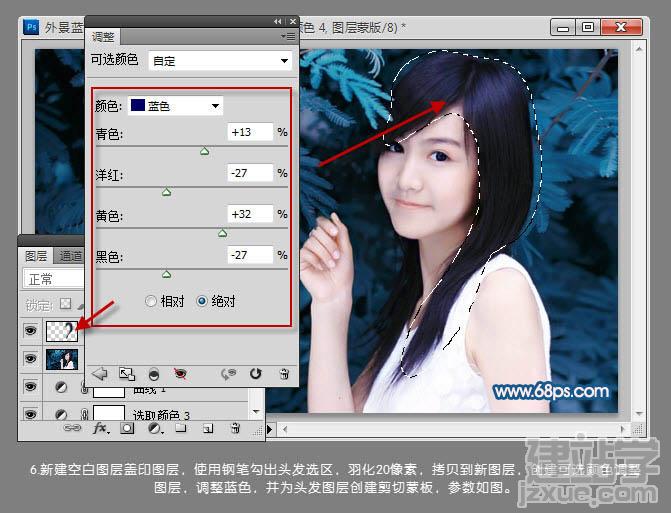Click the 洋红 slider handle
The height and width of the screenshot is (513, 671).
pyautogui.click(x=166, y=192)
